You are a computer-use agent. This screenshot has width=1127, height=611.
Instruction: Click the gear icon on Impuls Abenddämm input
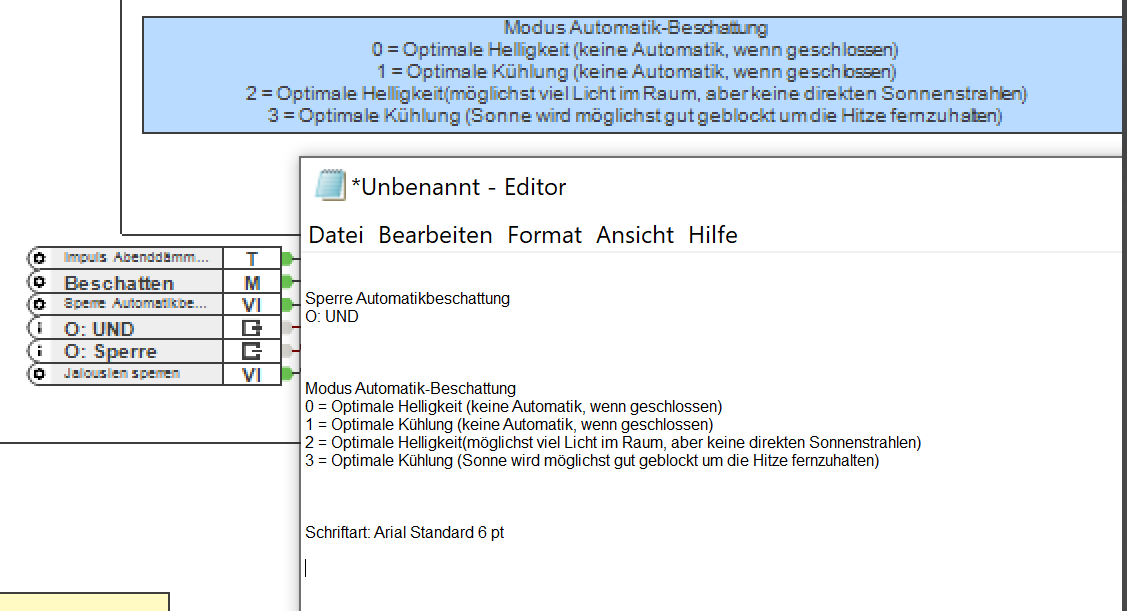coord(37,257)
